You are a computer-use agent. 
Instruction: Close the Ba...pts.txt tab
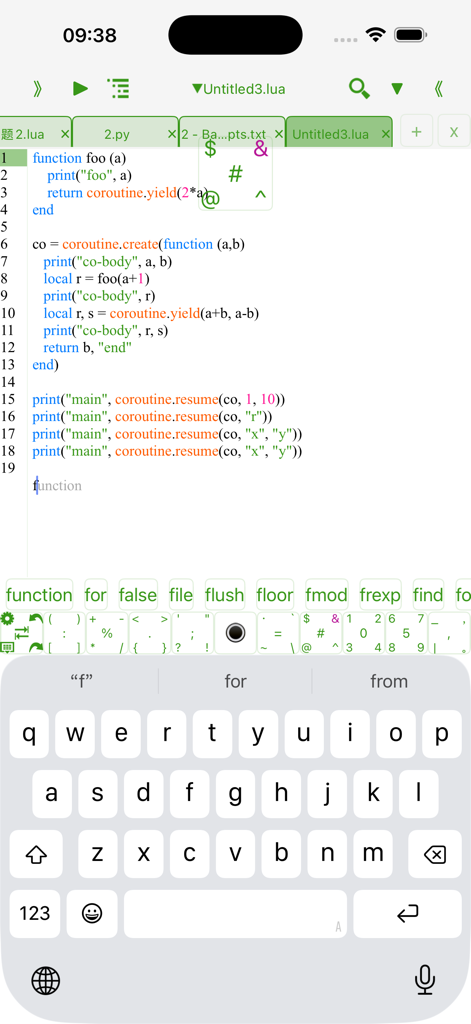pyautogui.click(x=279, y=134)
